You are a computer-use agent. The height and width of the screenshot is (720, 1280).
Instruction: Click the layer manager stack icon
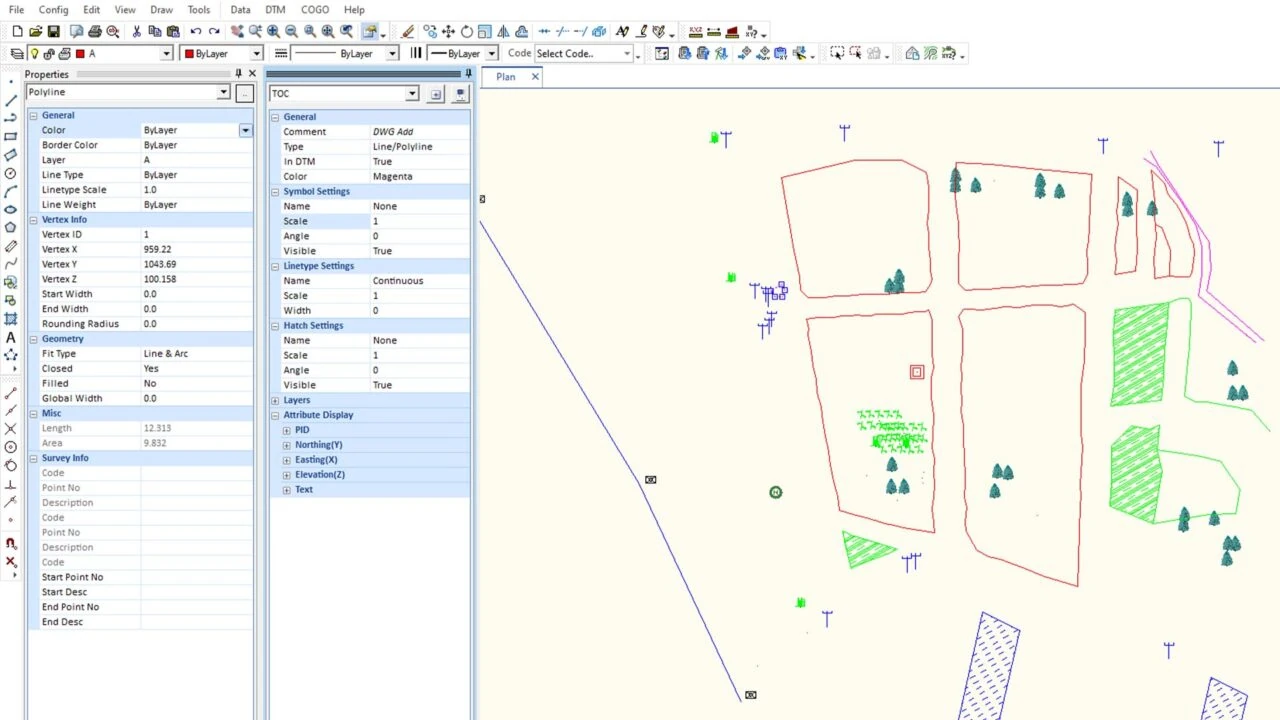point(17,53)
